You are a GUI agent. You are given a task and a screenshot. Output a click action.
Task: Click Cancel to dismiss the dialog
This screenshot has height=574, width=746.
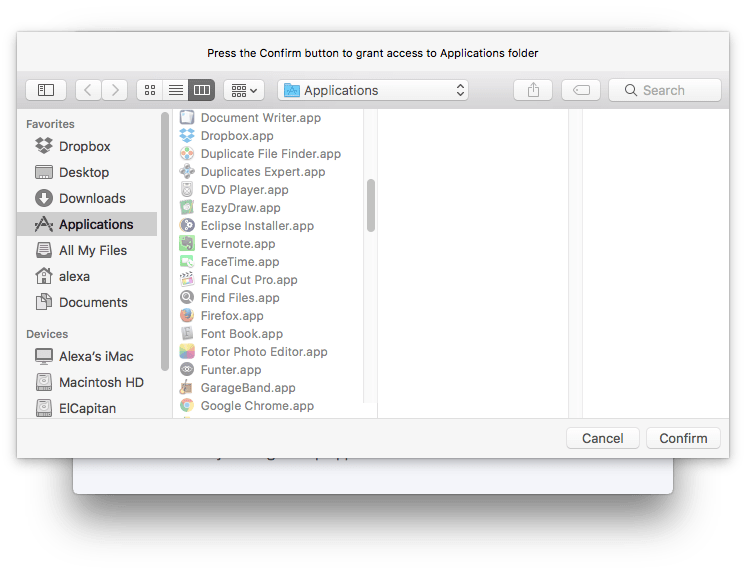[x=602, y=438]
